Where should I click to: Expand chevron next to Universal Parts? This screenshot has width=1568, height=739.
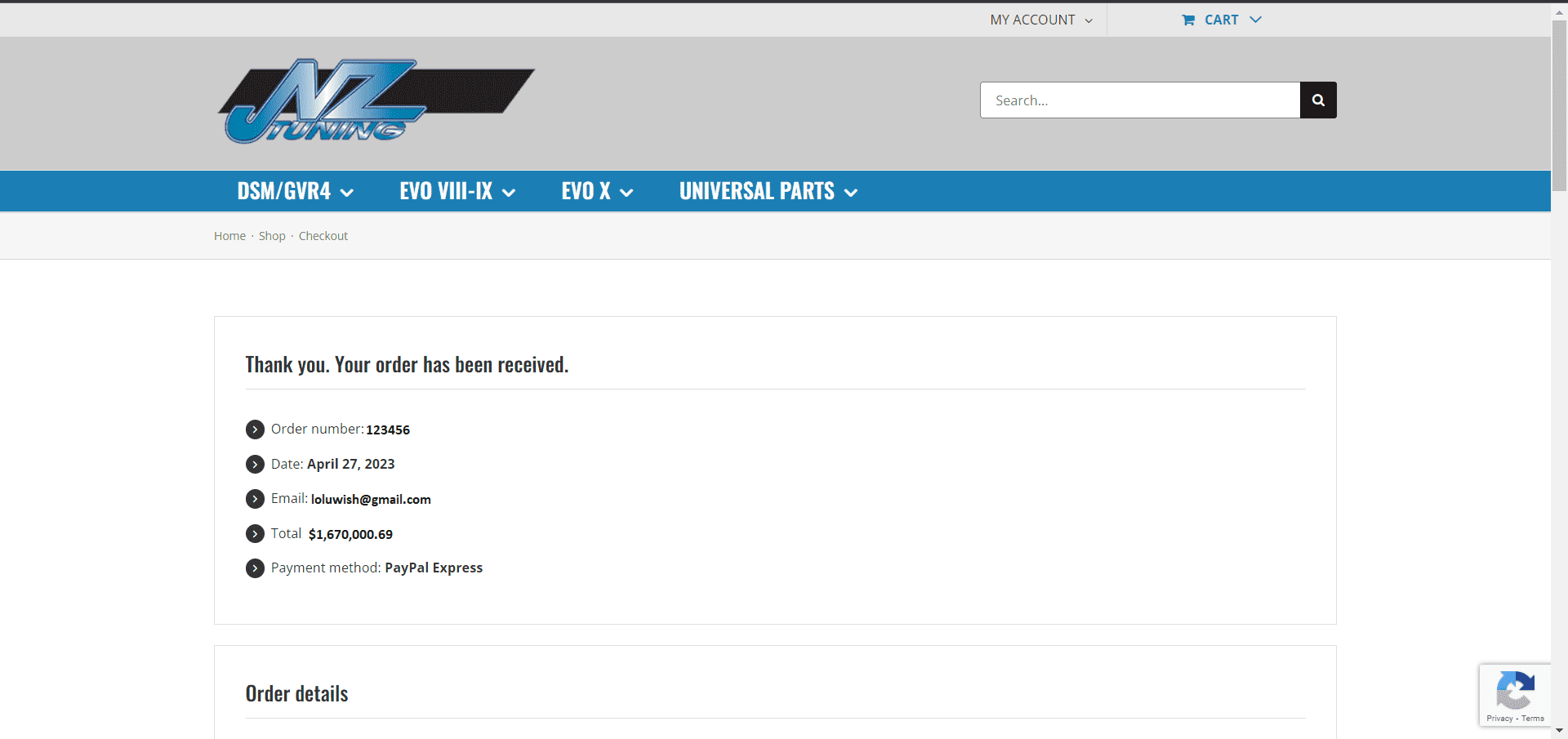[x=851, y=193]
